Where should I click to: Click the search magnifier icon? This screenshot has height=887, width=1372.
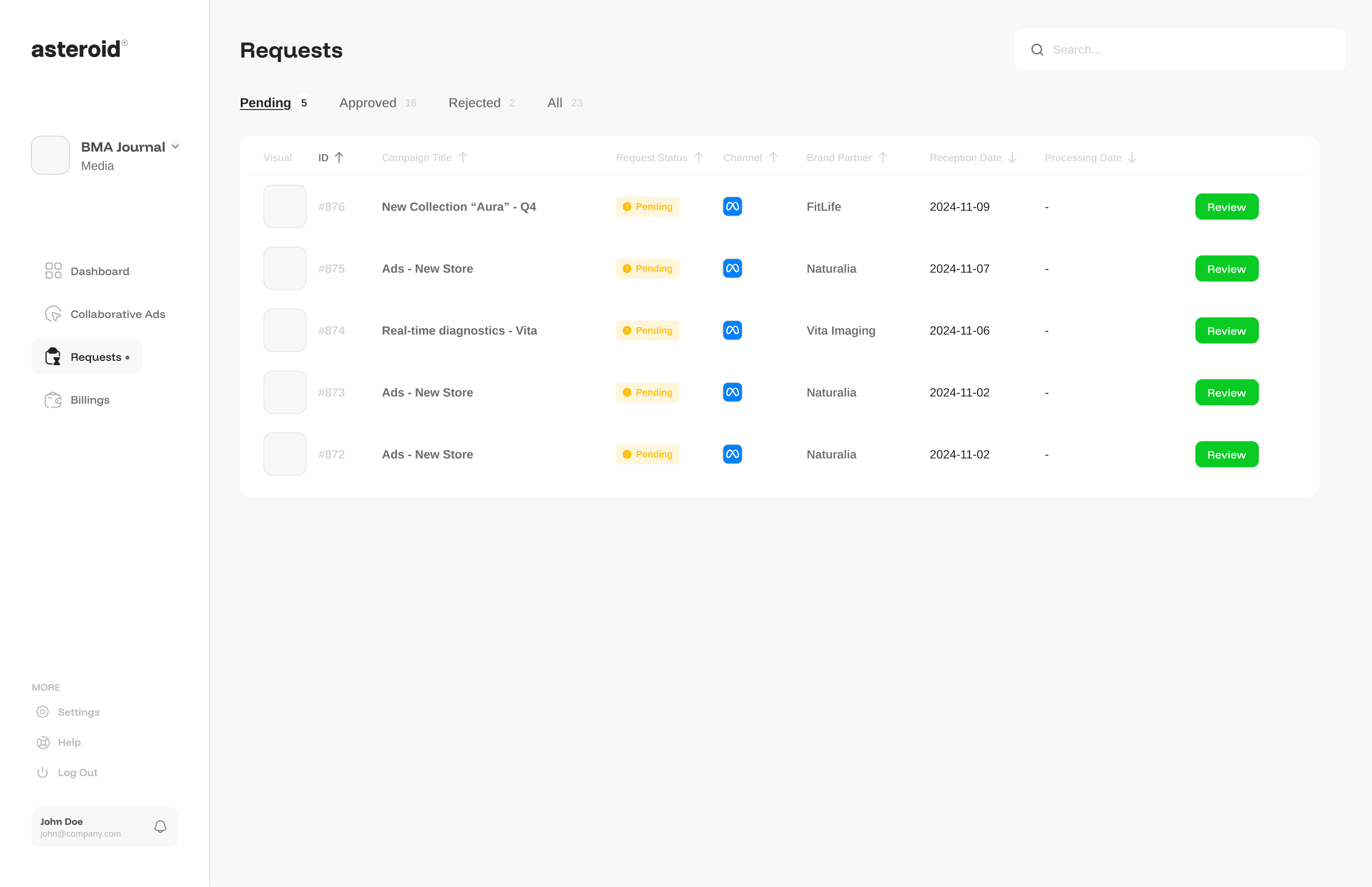1037,50
